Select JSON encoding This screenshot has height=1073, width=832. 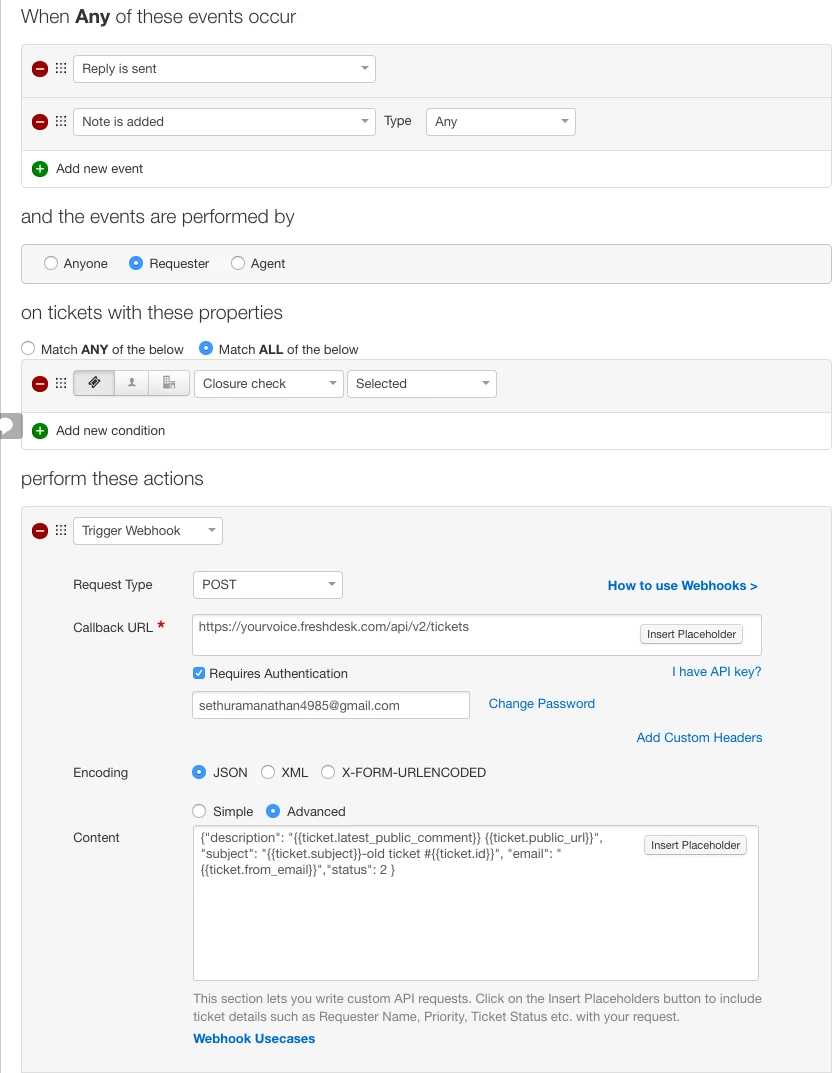tap(199, 773)
